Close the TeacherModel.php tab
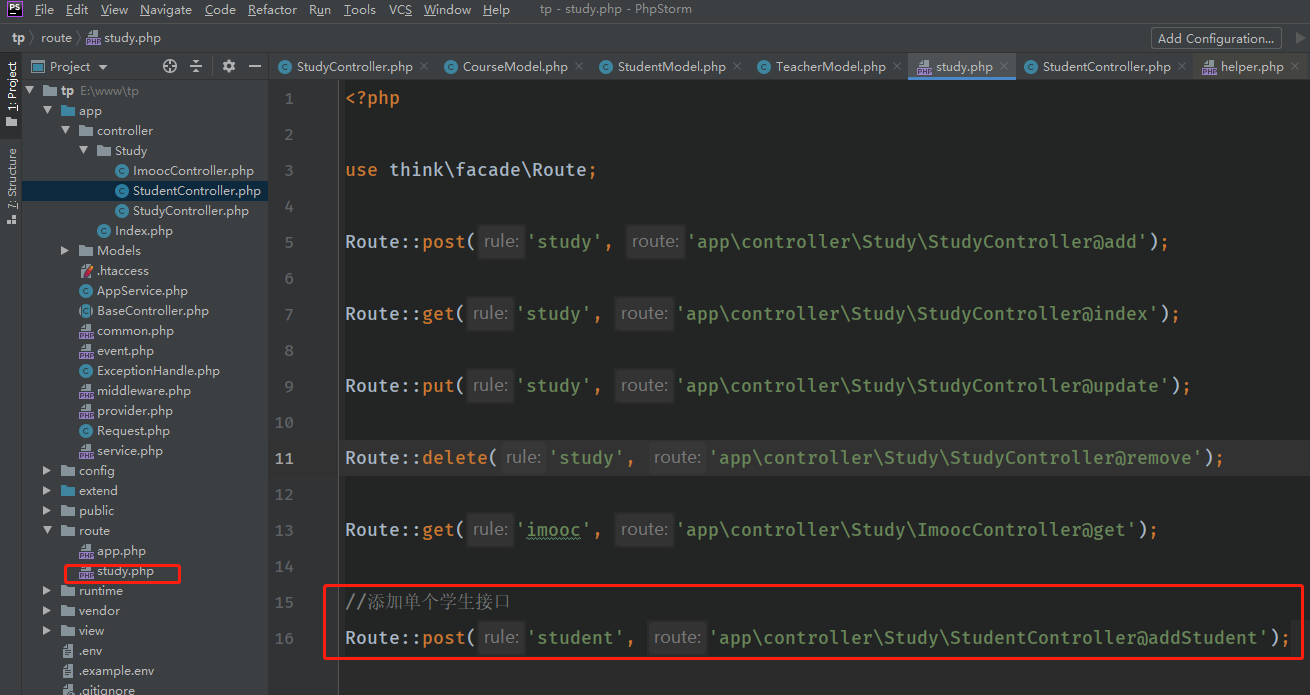Image resolution: width=1310 pixels, height=695 pixels. [897, 66]
